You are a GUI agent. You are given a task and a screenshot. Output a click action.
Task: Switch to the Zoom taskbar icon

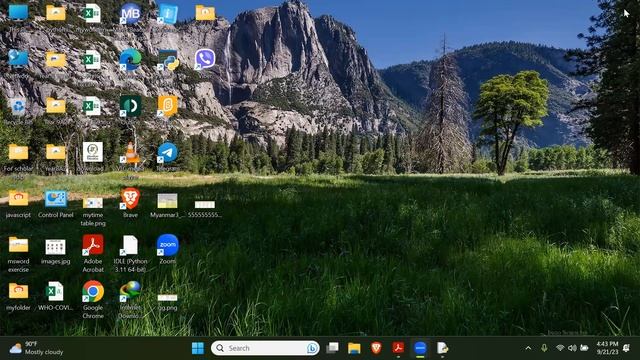[420, 348]
